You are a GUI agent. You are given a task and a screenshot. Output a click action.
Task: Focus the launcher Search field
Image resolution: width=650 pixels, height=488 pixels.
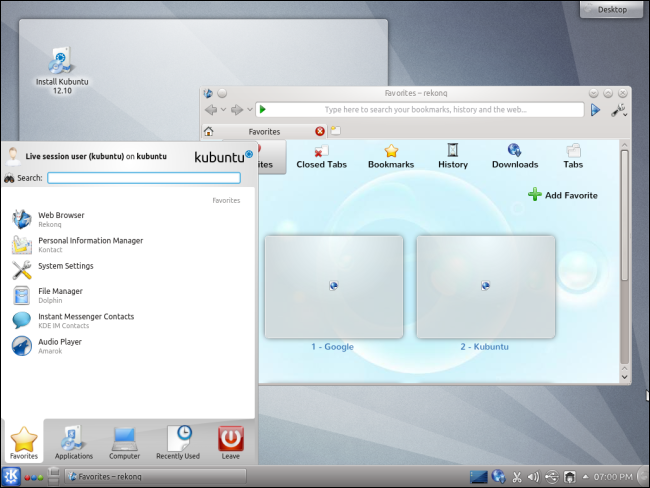click(144, 178)
